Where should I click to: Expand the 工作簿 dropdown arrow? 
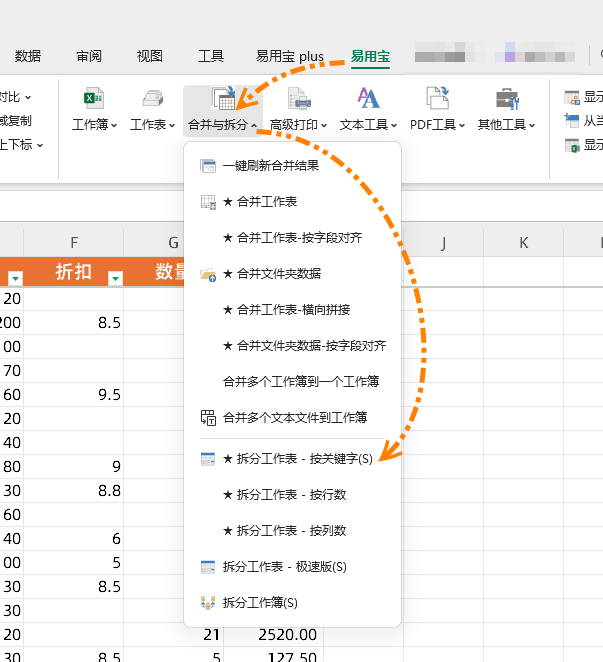pyautogui.click(x=114, y=125)
